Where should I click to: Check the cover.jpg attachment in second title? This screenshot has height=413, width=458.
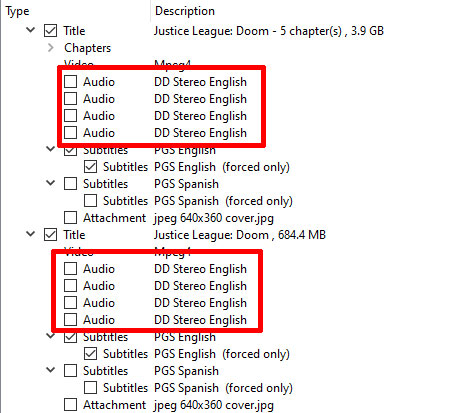pos(70,405)
